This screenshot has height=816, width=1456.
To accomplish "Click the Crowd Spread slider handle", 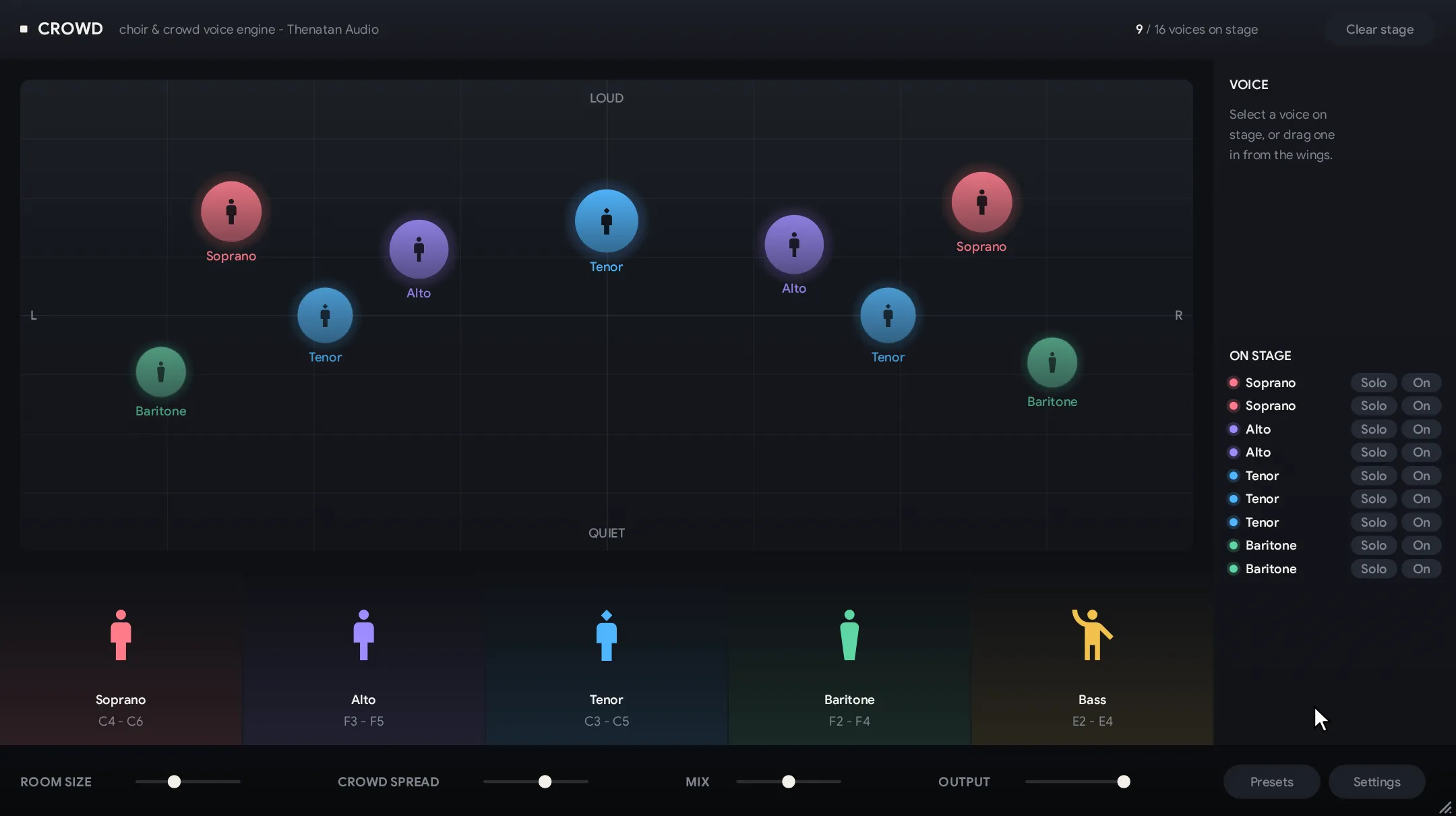I will (x=545, y=782).
